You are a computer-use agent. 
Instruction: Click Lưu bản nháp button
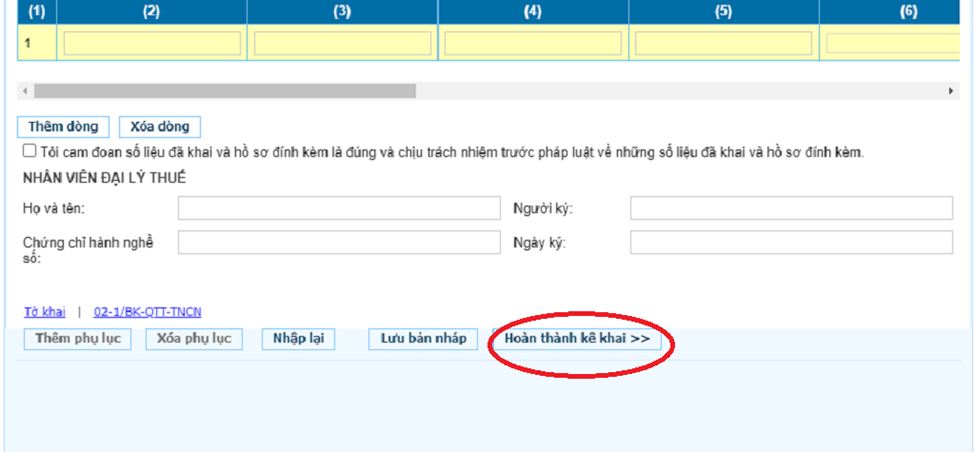point(423,339)
